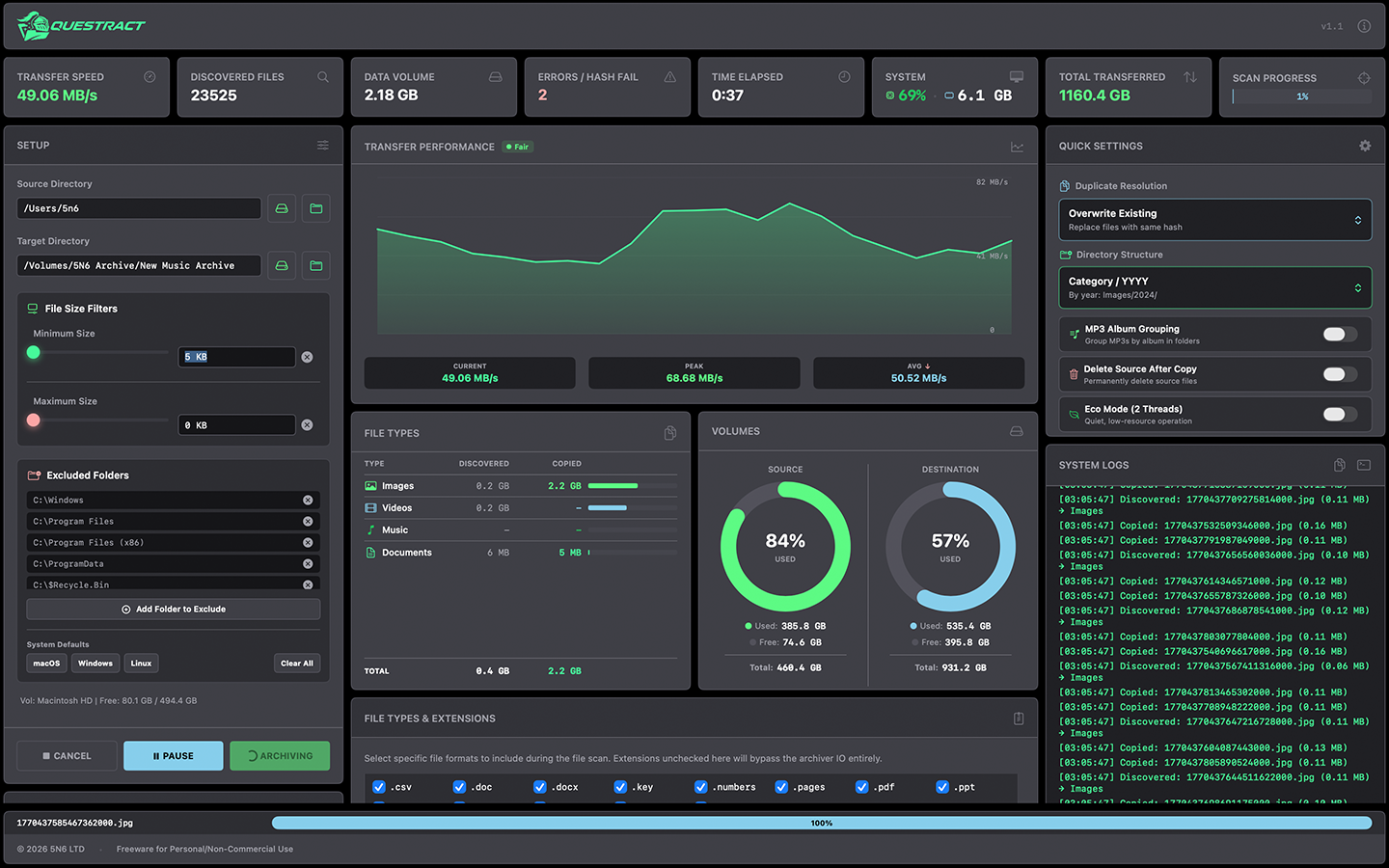Open the folder picker for Target Directory

point(315,265)
